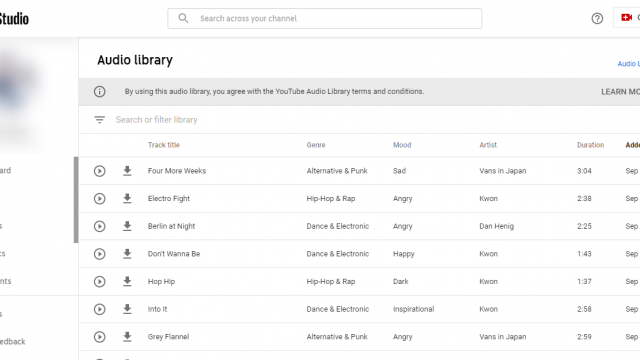
Task: Click the info icon in terms banner
Action: 100,91
